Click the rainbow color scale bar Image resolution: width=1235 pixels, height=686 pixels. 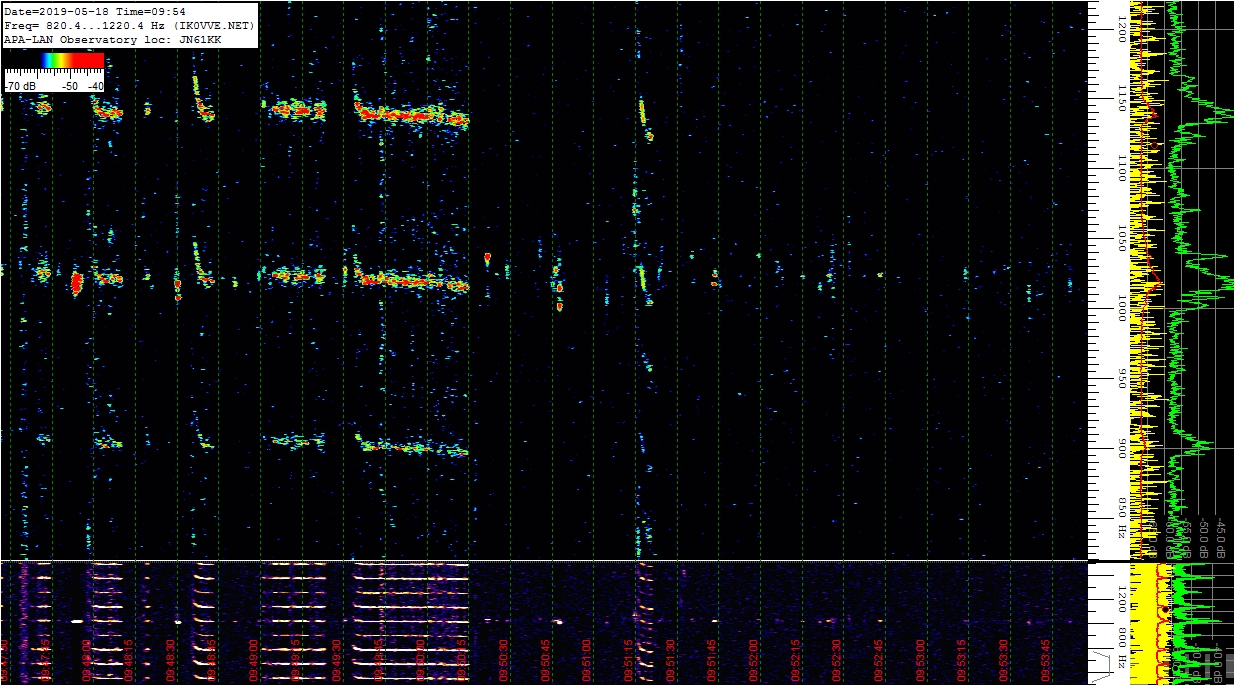click(x=74, y=60)
